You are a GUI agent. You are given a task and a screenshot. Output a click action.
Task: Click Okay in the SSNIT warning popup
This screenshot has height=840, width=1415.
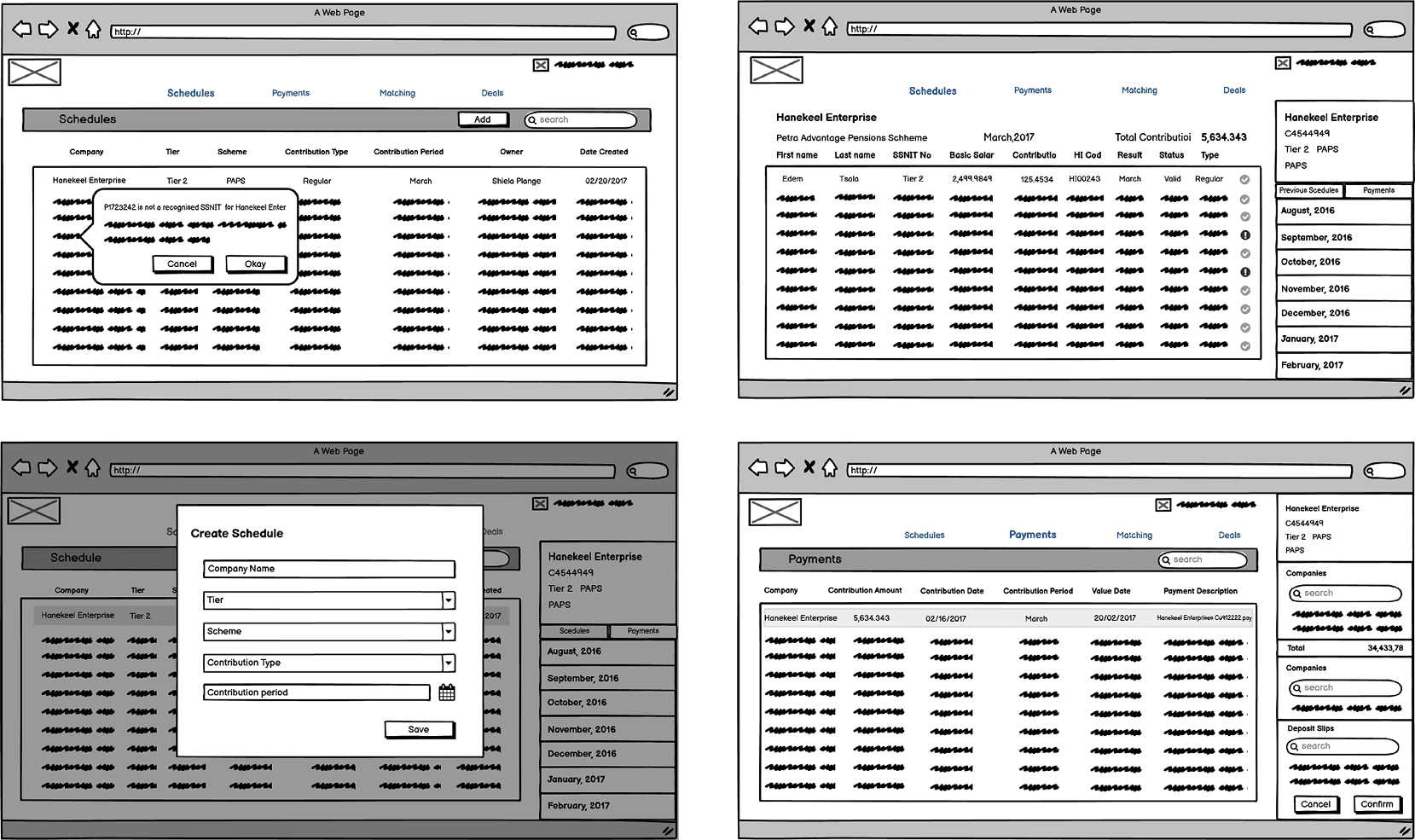[255, 264]
